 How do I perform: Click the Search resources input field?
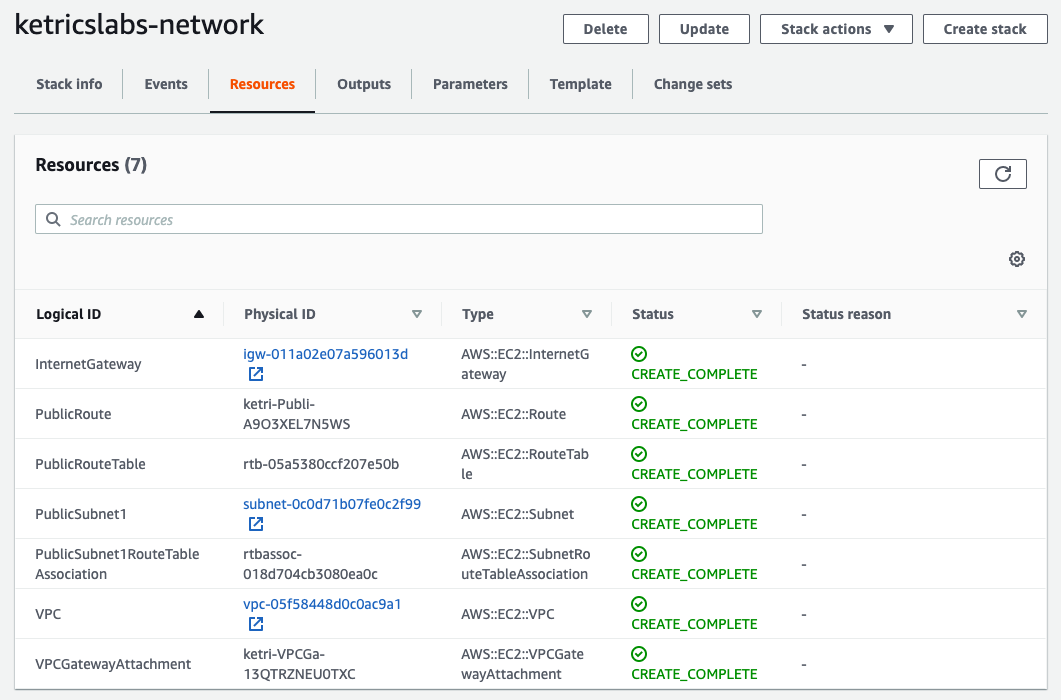click(400, 218)
